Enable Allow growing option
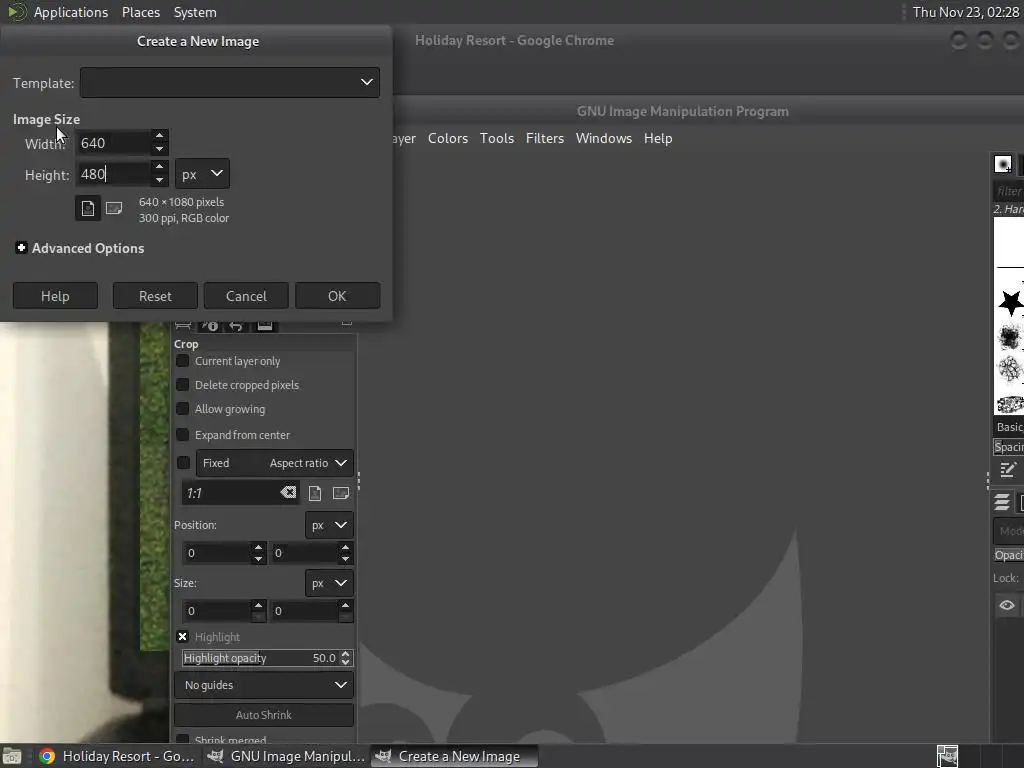The height and width of the screenshot is (768, 1024). coord(183,409)
